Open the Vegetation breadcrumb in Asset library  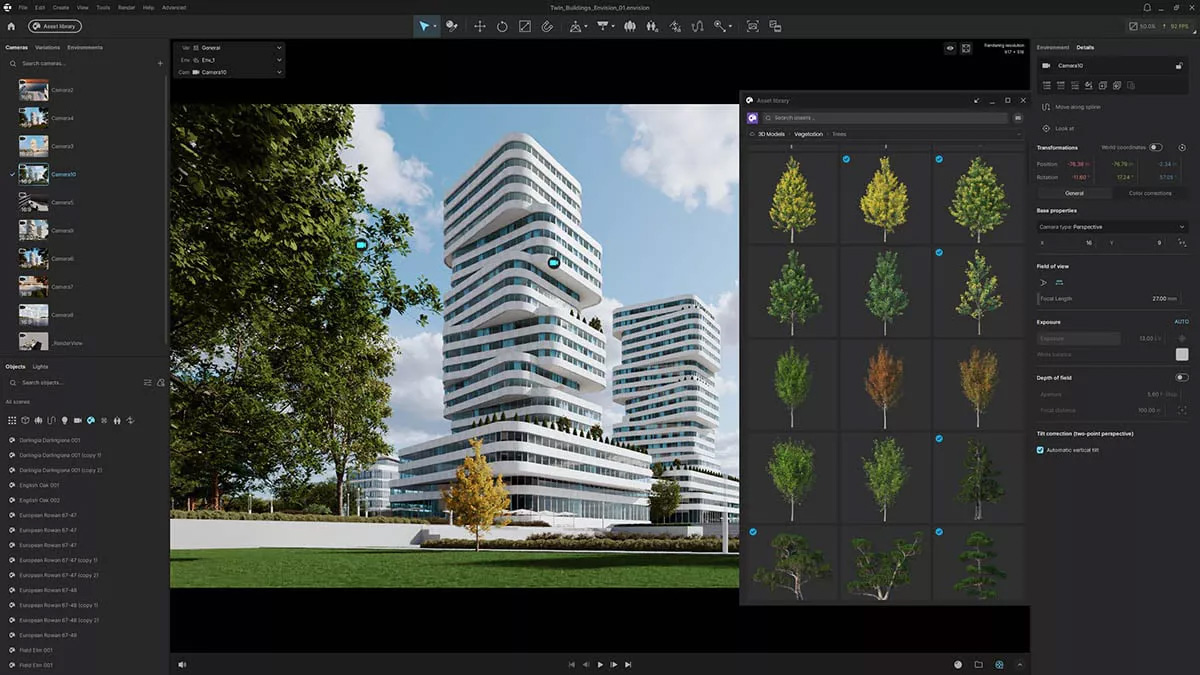[809, 133]
